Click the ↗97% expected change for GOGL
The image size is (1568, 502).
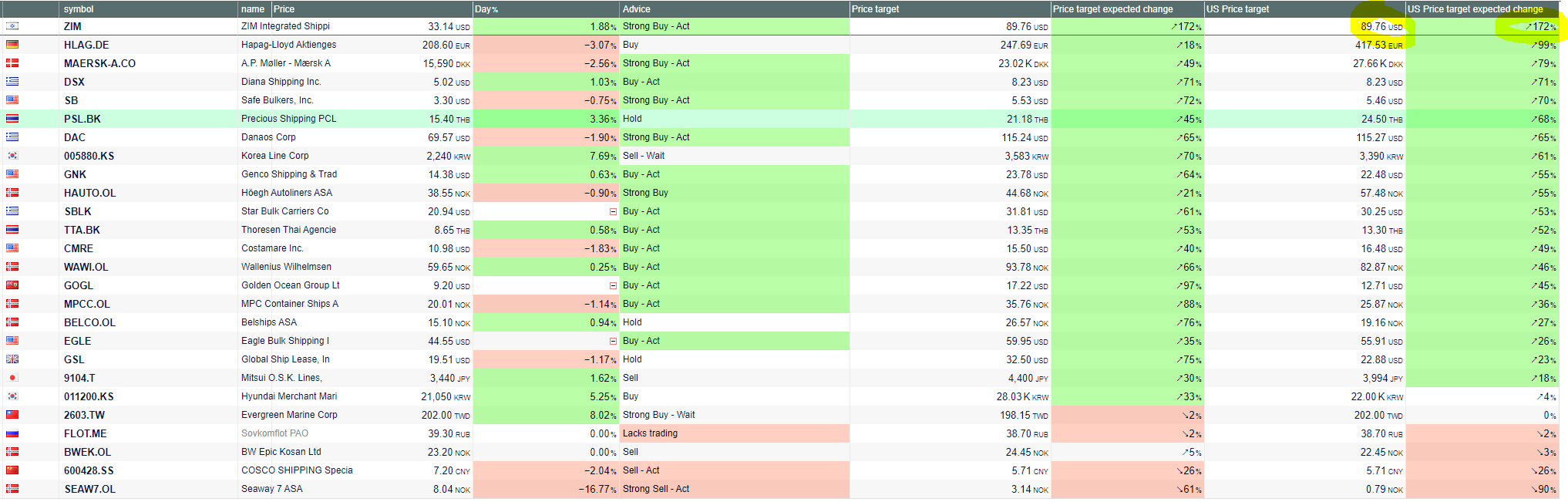coord(1127,285)
